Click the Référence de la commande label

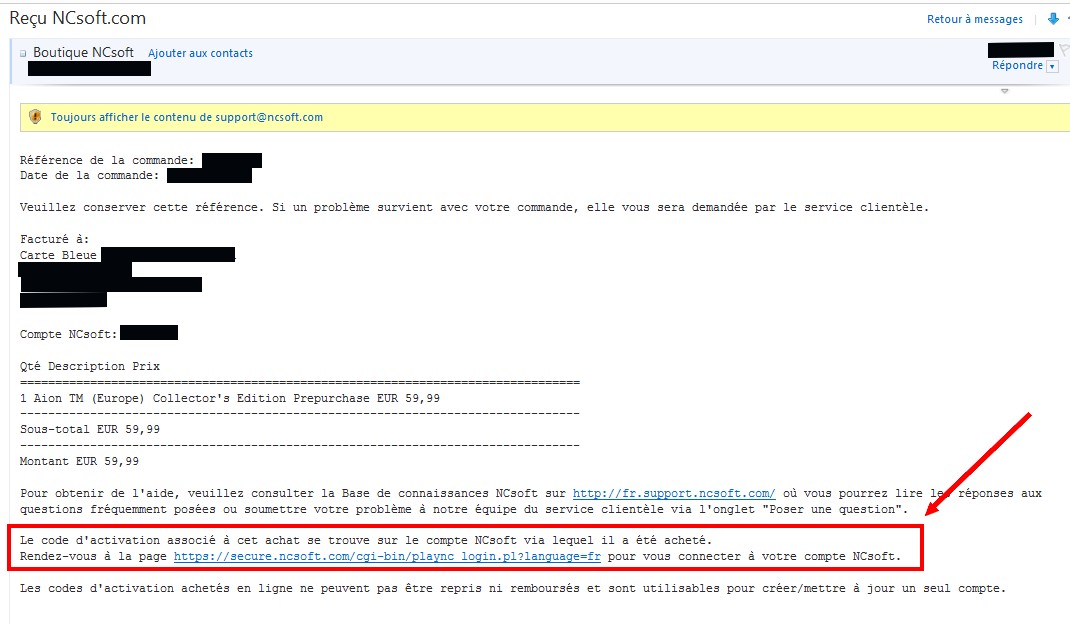(106, 160)
